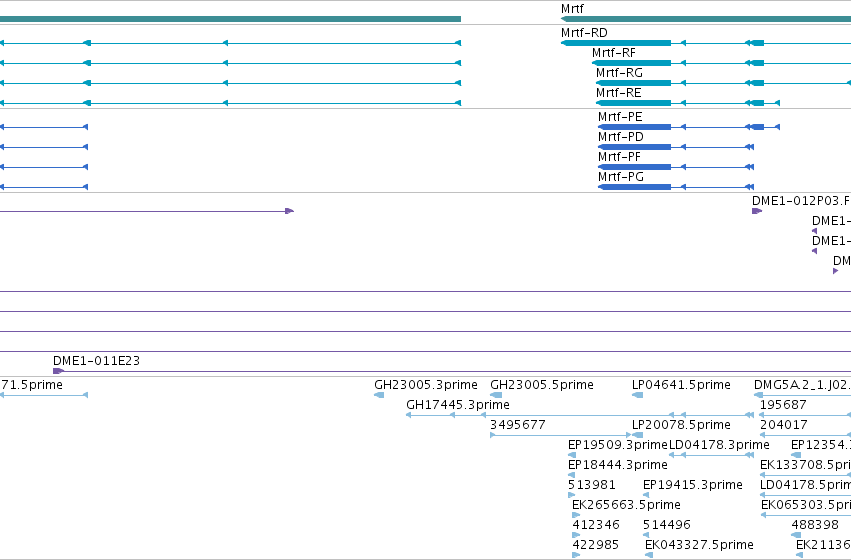This screenshot has height=560, width=851.
Task: Click the 514496 feature label
Action: (x=666, y=525)
